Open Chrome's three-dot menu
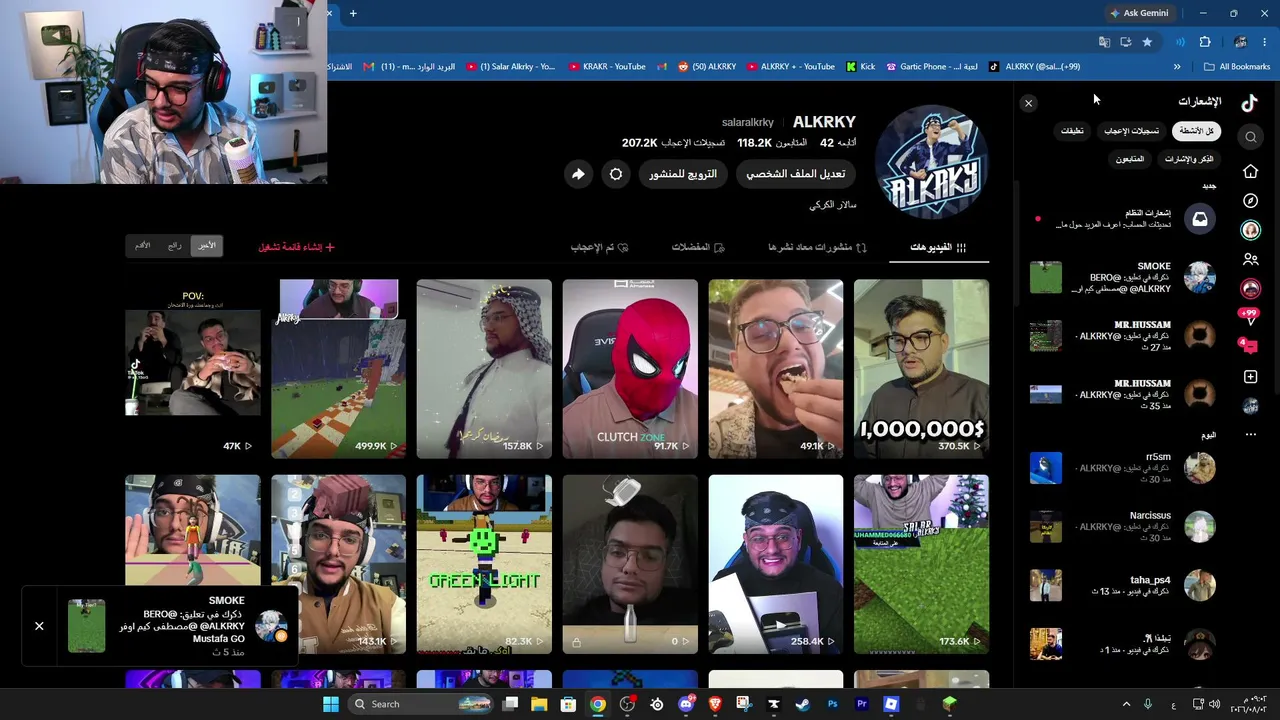The height and width of the screenshot is (720, 1280). point(1266,42)
